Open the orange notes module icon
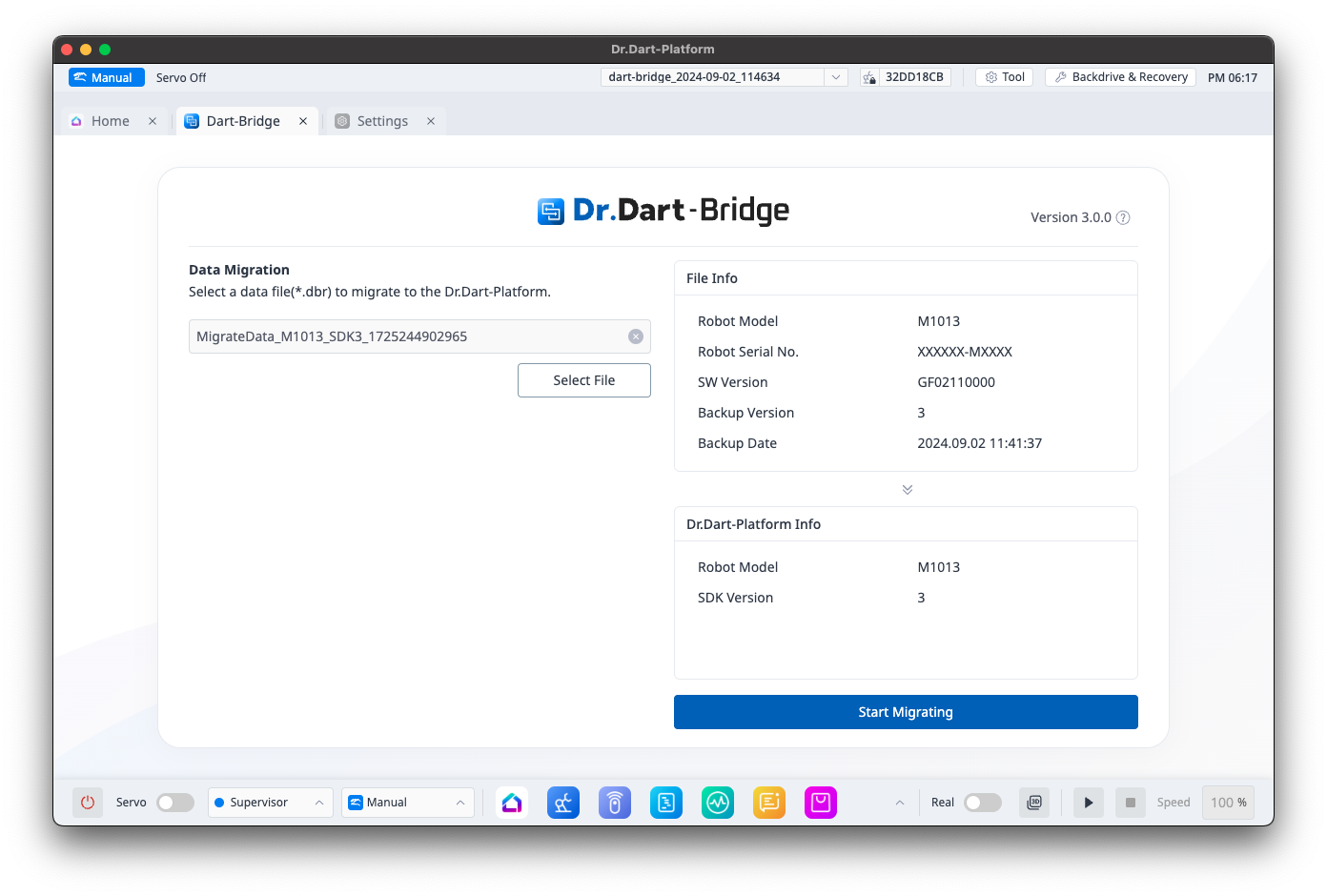1327x896 pixels. (x=769, y=803)
